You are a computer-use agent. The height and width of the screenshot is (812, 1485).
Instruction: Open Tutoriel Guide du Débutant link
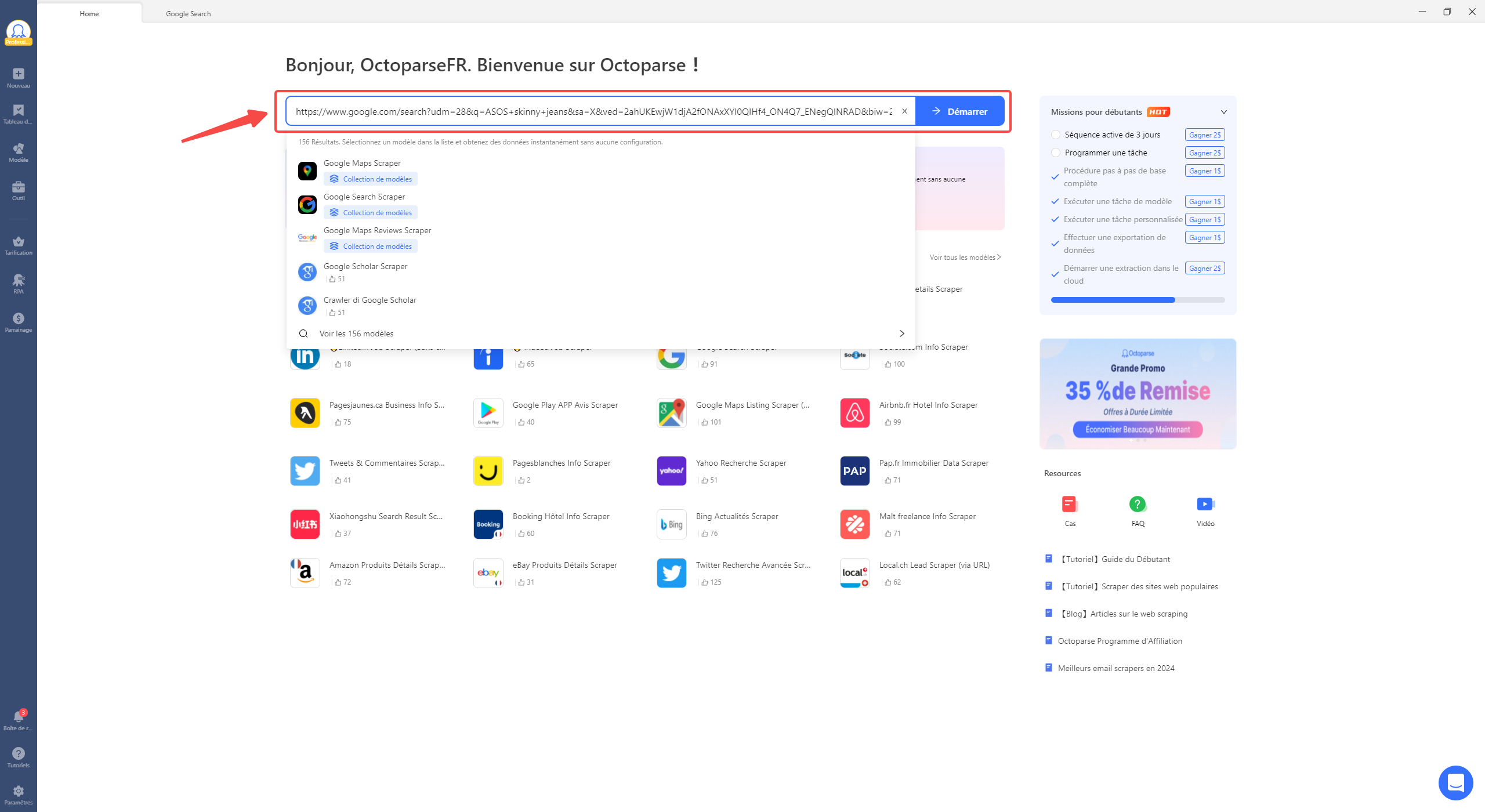[1113, 559]
